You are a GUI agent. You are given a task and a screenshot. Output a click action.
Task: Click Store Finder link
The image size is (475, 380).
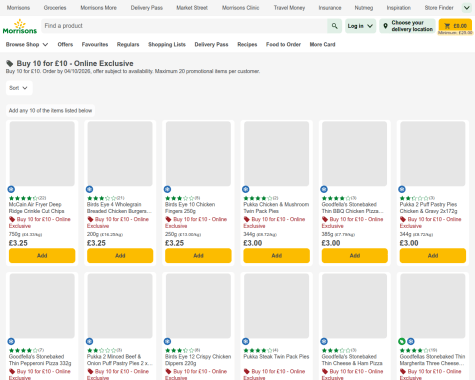[439, 8]
